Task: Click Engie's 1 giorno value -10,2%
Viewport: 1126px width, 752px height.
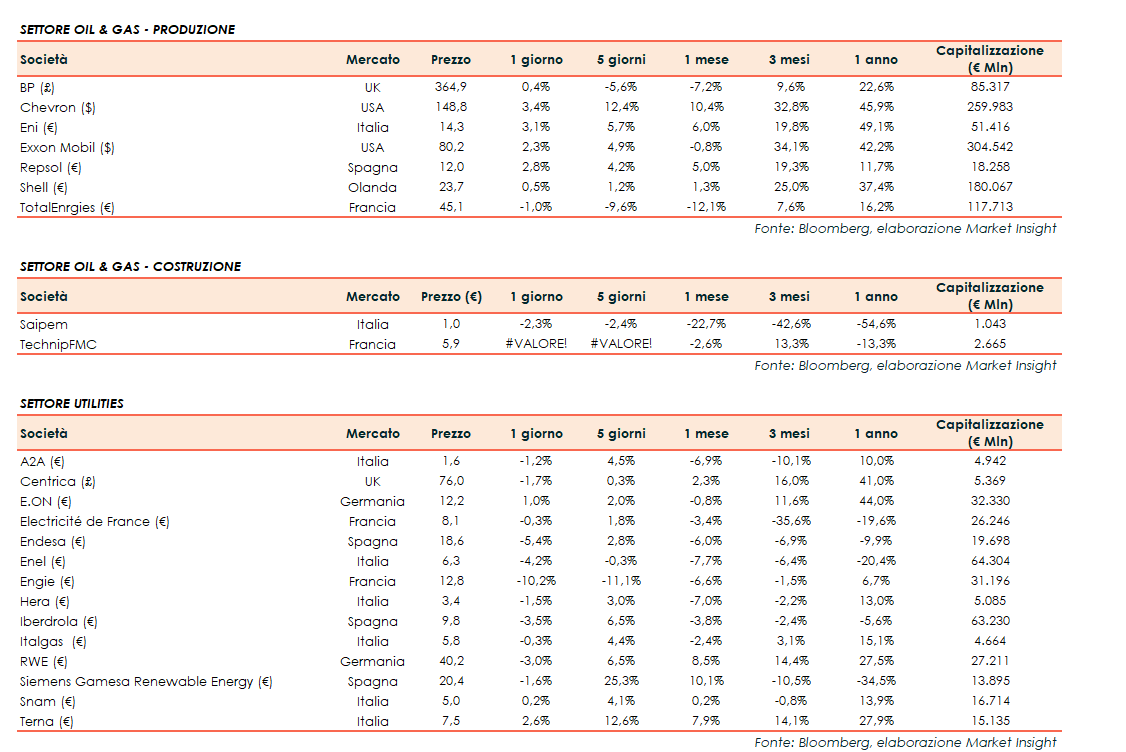Action: coord(536,581)
